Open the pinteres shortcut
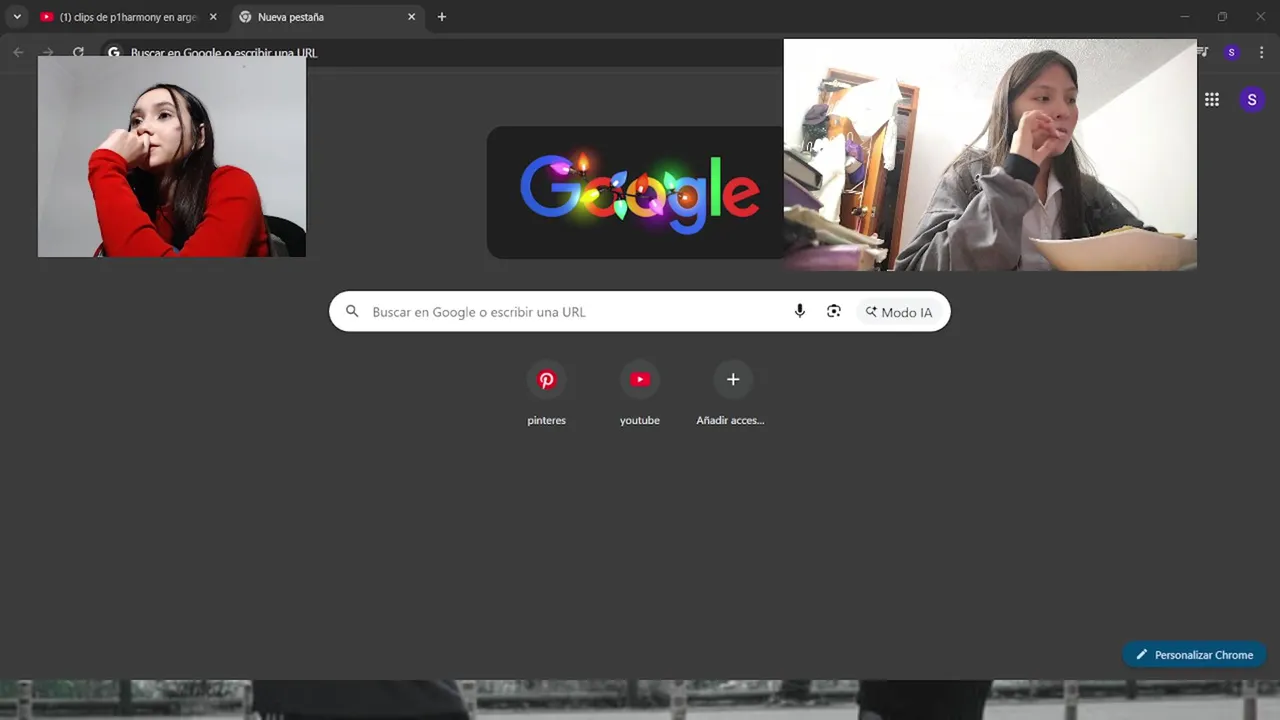 546,392
